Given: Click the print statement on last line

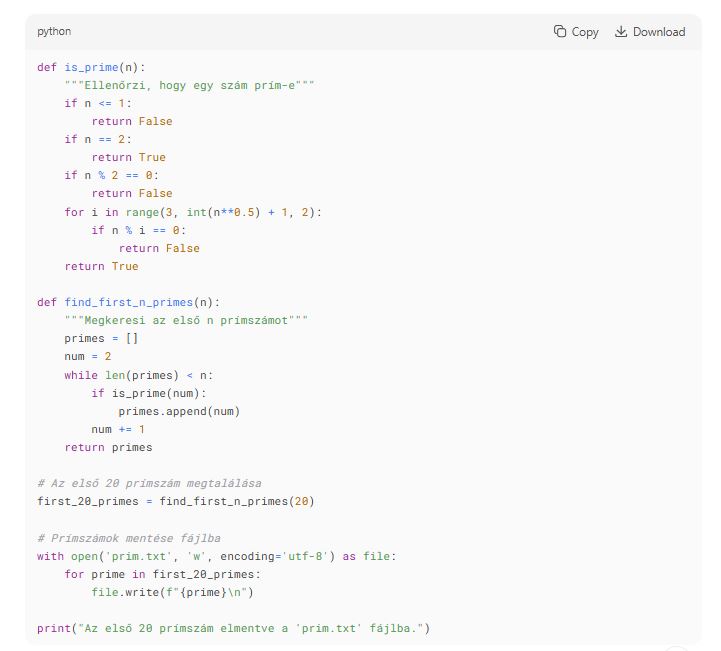Looking at the screenshot, I should tap(232, 628).
